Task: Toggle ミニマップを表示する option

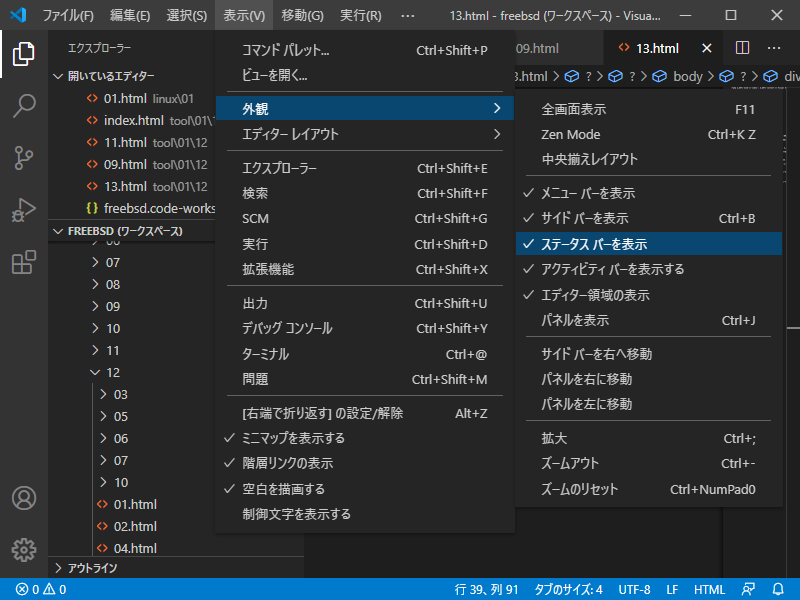Action: 364,438
